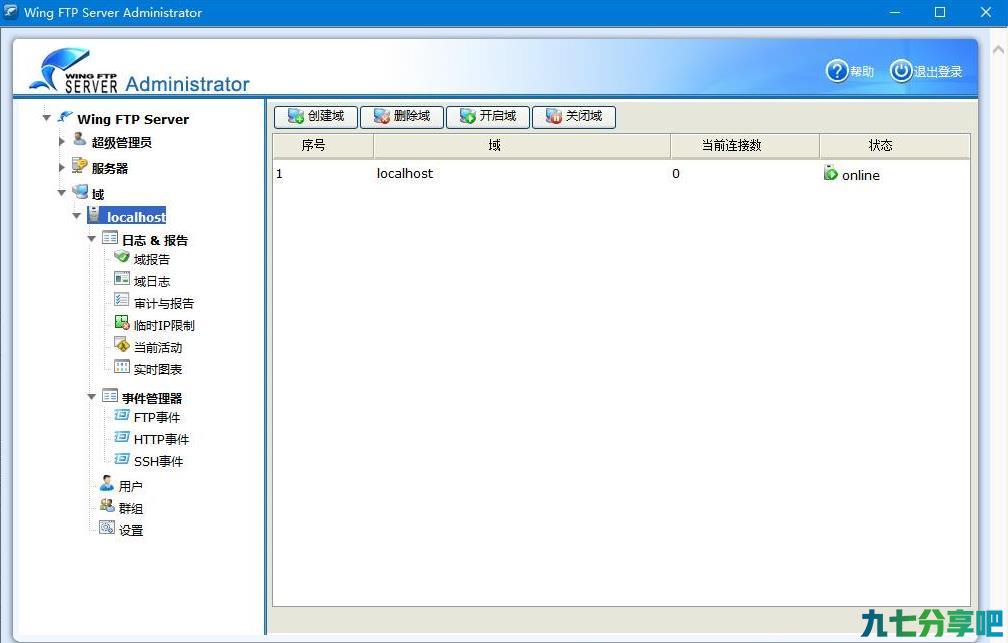Image resolution: width=1008 pixels, height=643 pixels.
Task: Click the 关闭域 stop domain button
Action: pyautogui.click(x=574, y=116)
